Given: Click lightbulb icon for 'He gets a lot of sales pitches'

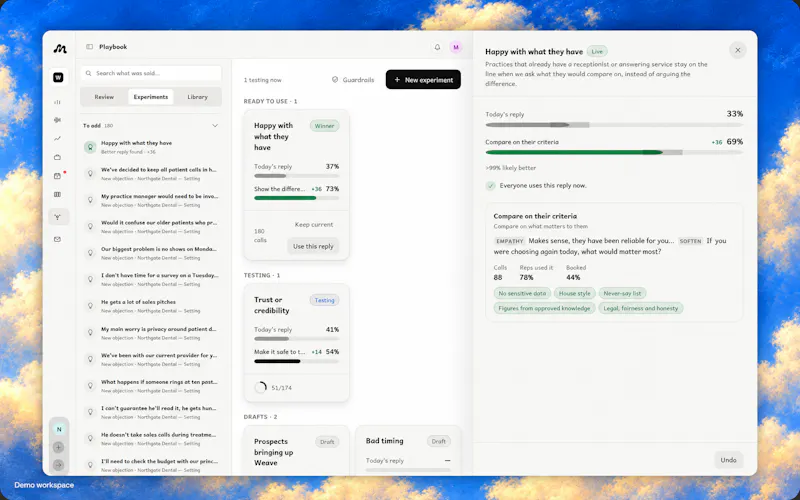Looking at the screenshot, I should (90, 306).
